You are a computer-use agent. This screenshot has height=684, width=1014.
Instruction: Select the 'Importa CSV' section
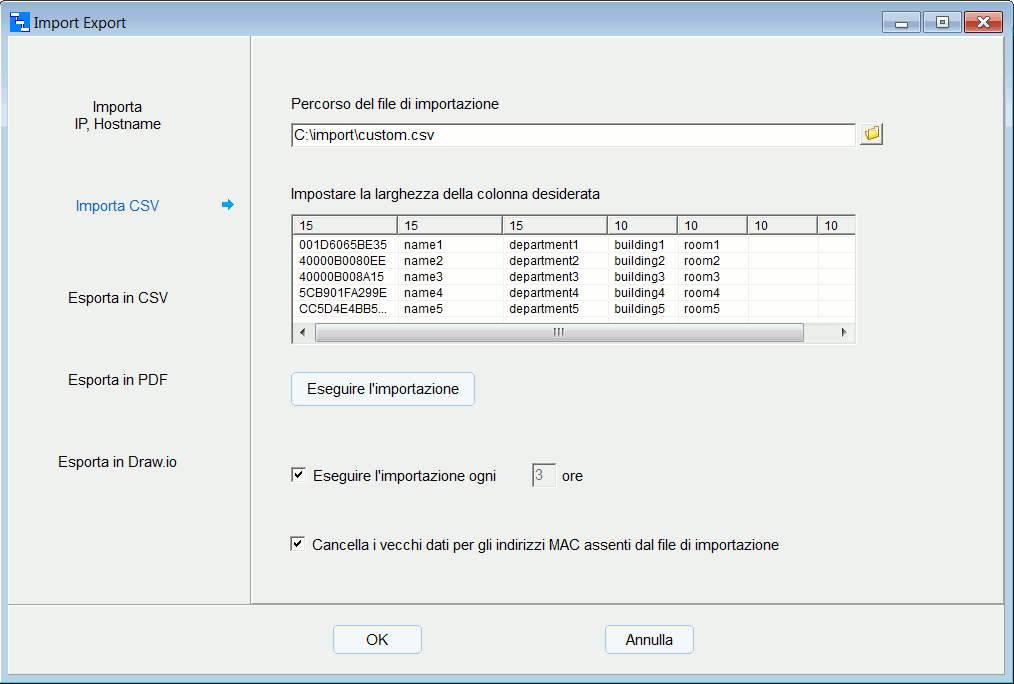pos(117,206)
